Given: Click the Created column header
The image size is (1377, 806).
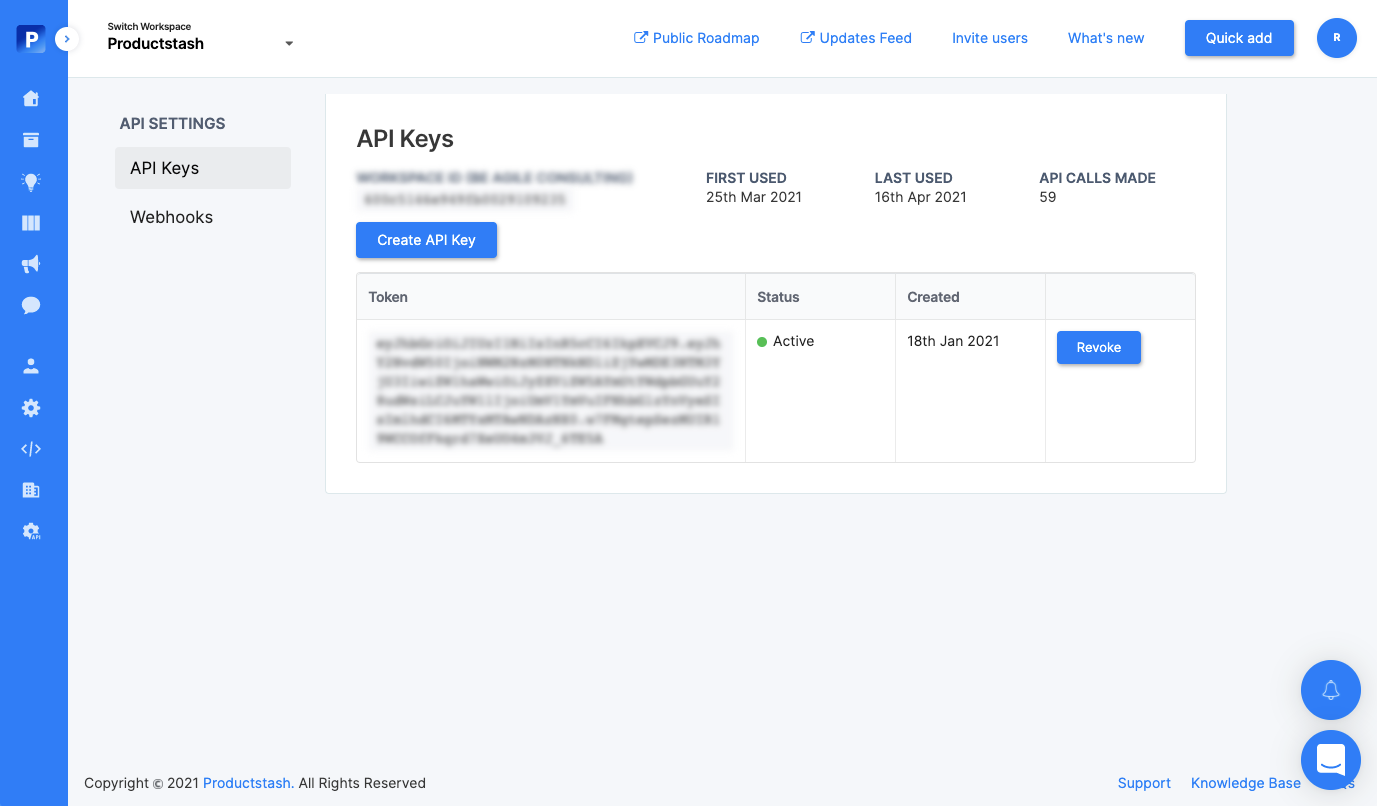Looking at the screenshot, I should pos(933,297).
